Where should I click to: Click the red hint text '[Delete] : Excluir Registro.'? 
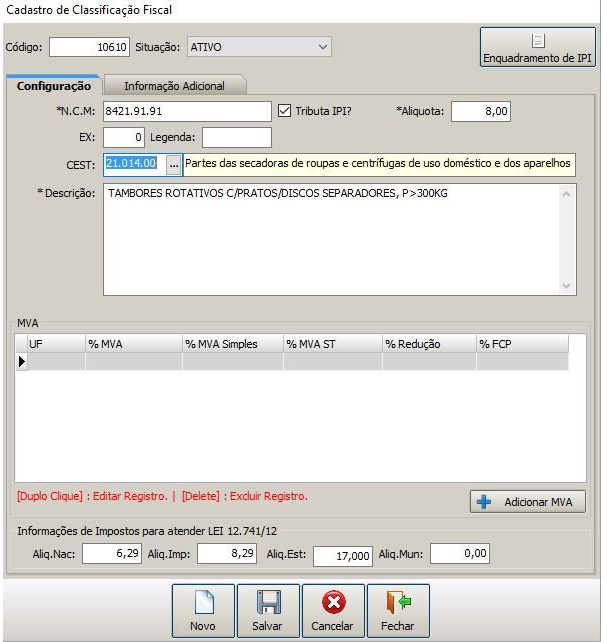click(244, 496)
